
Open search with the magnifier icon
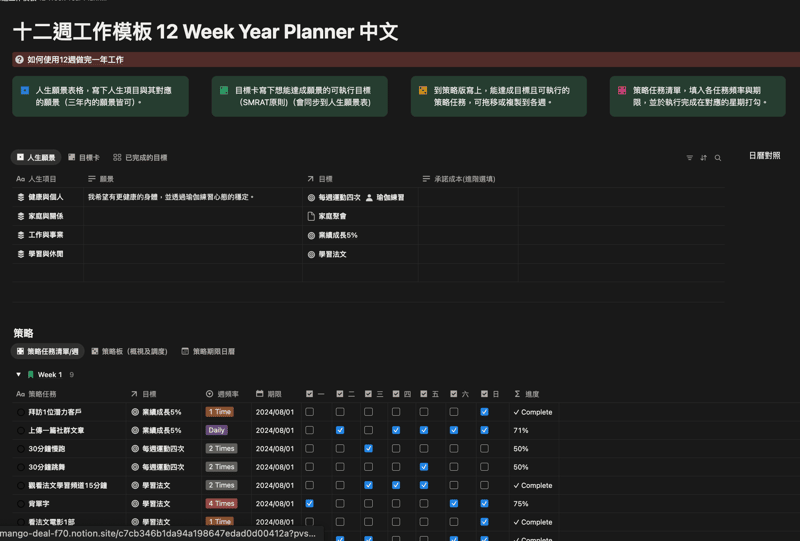click(x=718, y=158)
